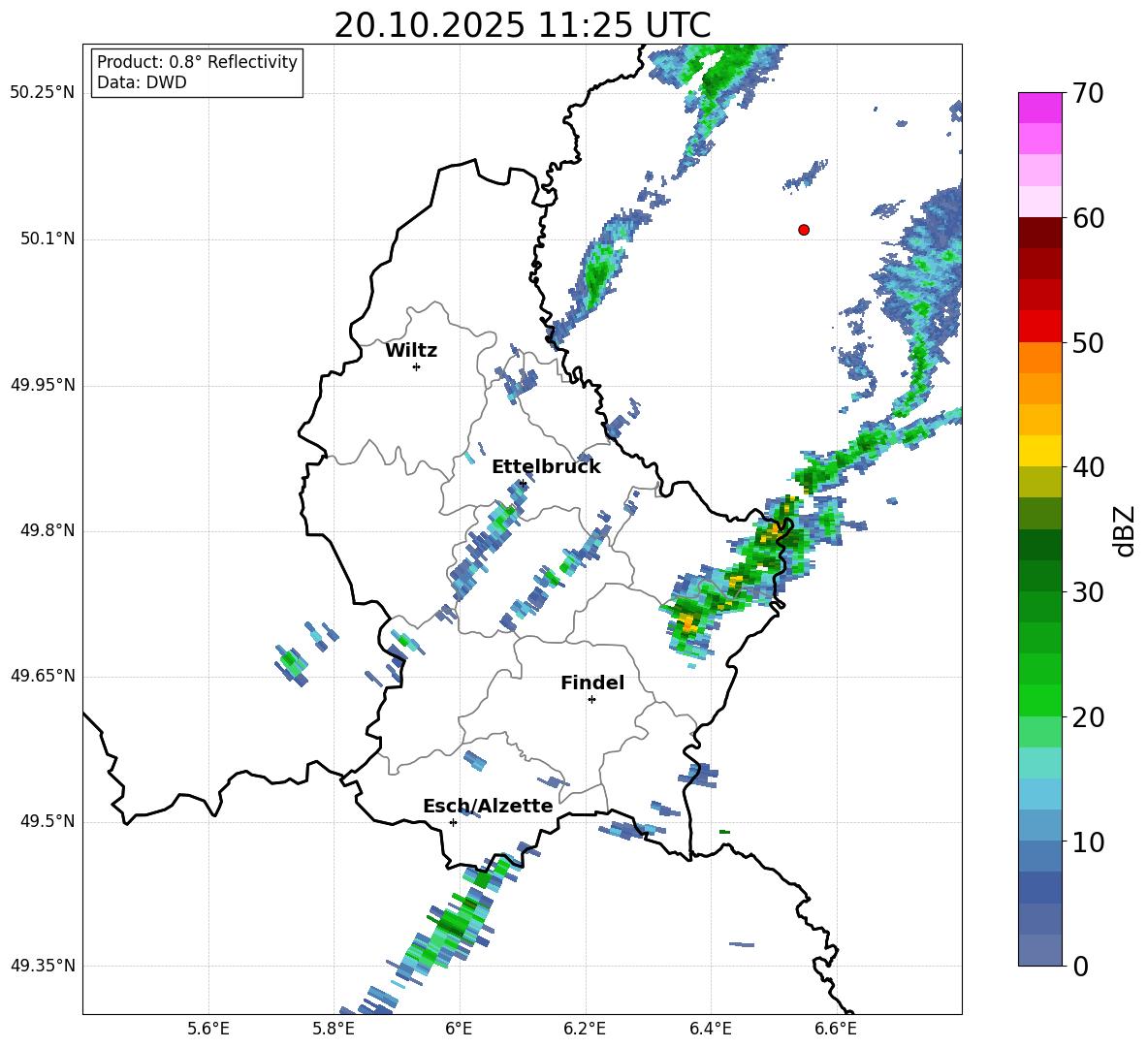Click the dark red colorbar segment below 60

[x=1040, y=233]
